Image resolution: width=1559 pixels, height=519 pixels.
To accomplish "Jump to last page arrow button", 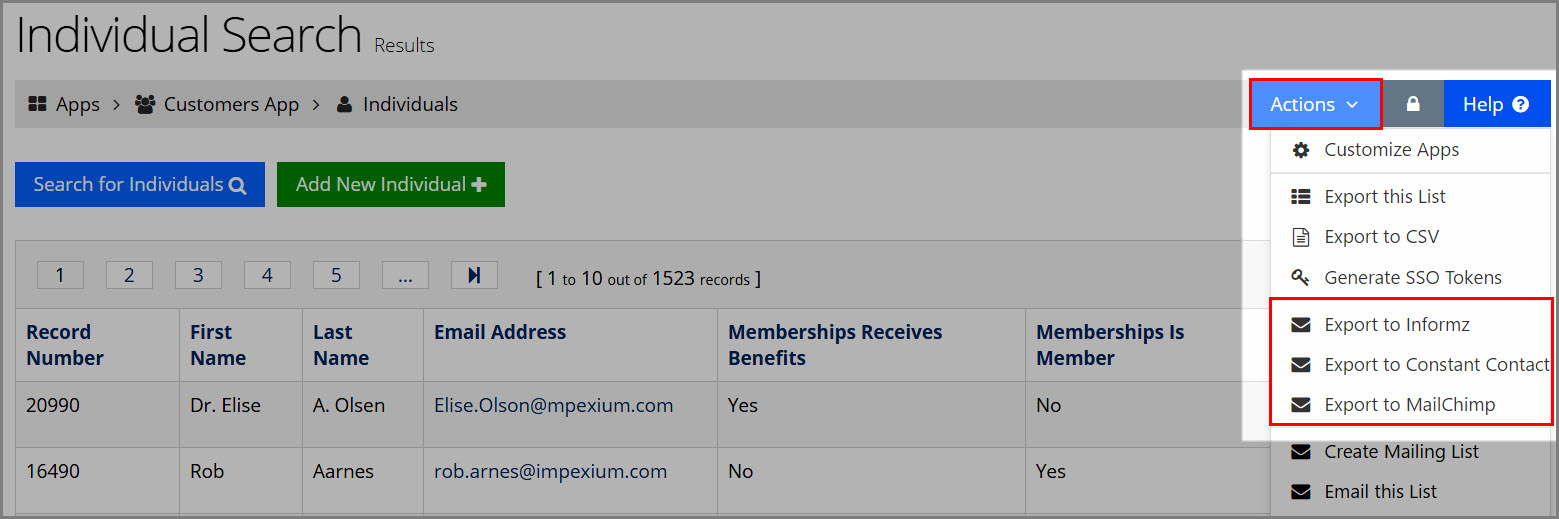I will pos(474,275).
